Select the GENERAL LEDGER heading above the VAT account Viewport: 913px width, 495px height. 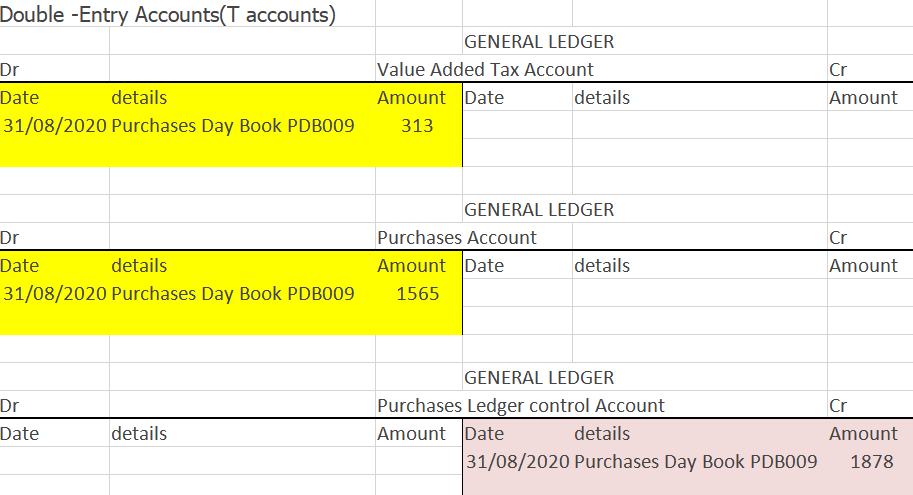(539, 42)
